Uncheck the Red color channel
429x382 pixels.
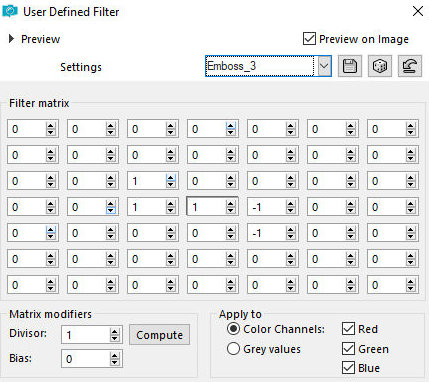click(x=348, y=329)
